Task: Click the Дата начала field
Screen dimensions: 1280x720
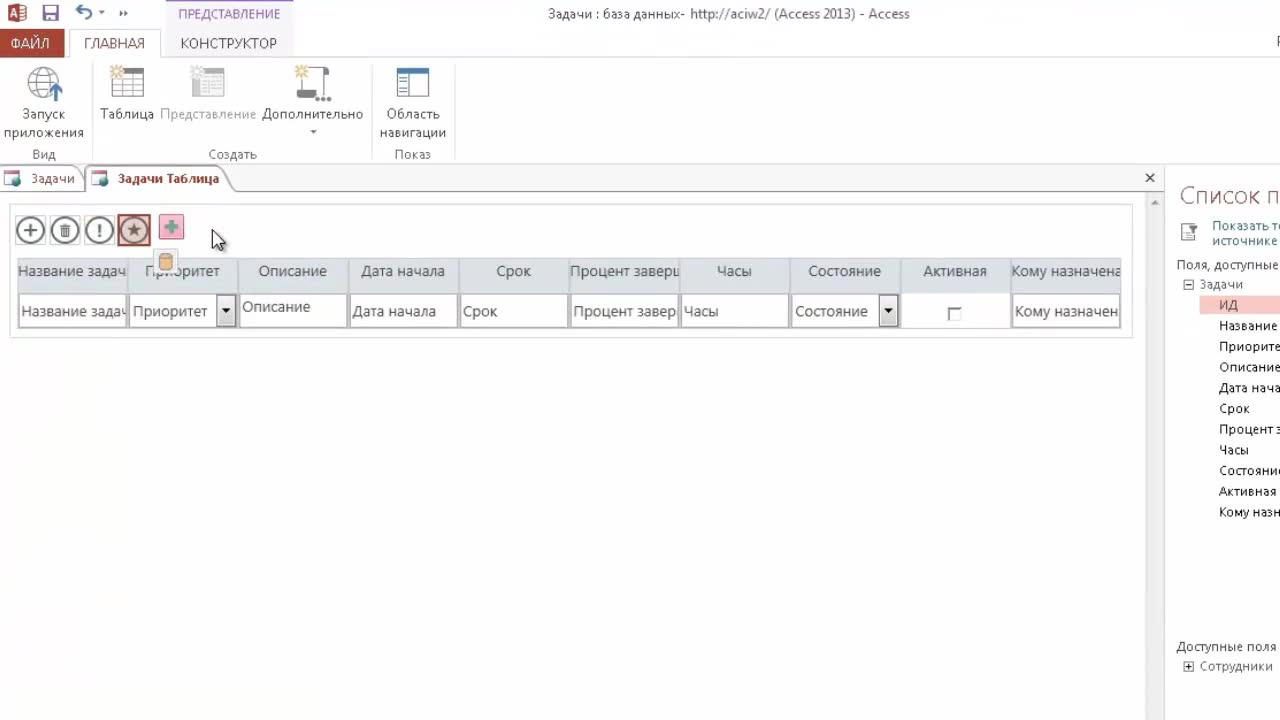Action: click(403, 311)
